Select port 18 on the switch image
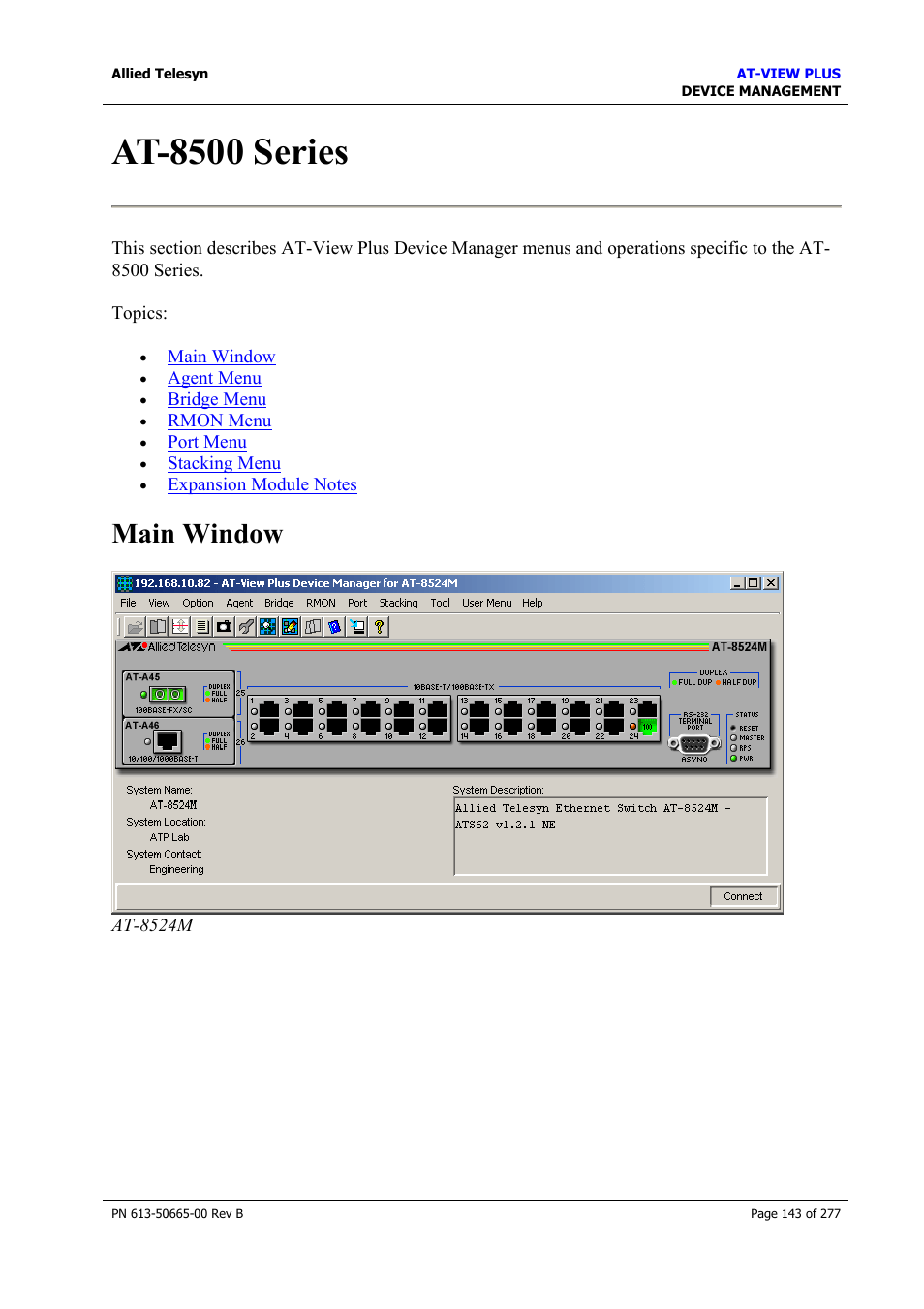924x1309 pixels. point(546,726)
